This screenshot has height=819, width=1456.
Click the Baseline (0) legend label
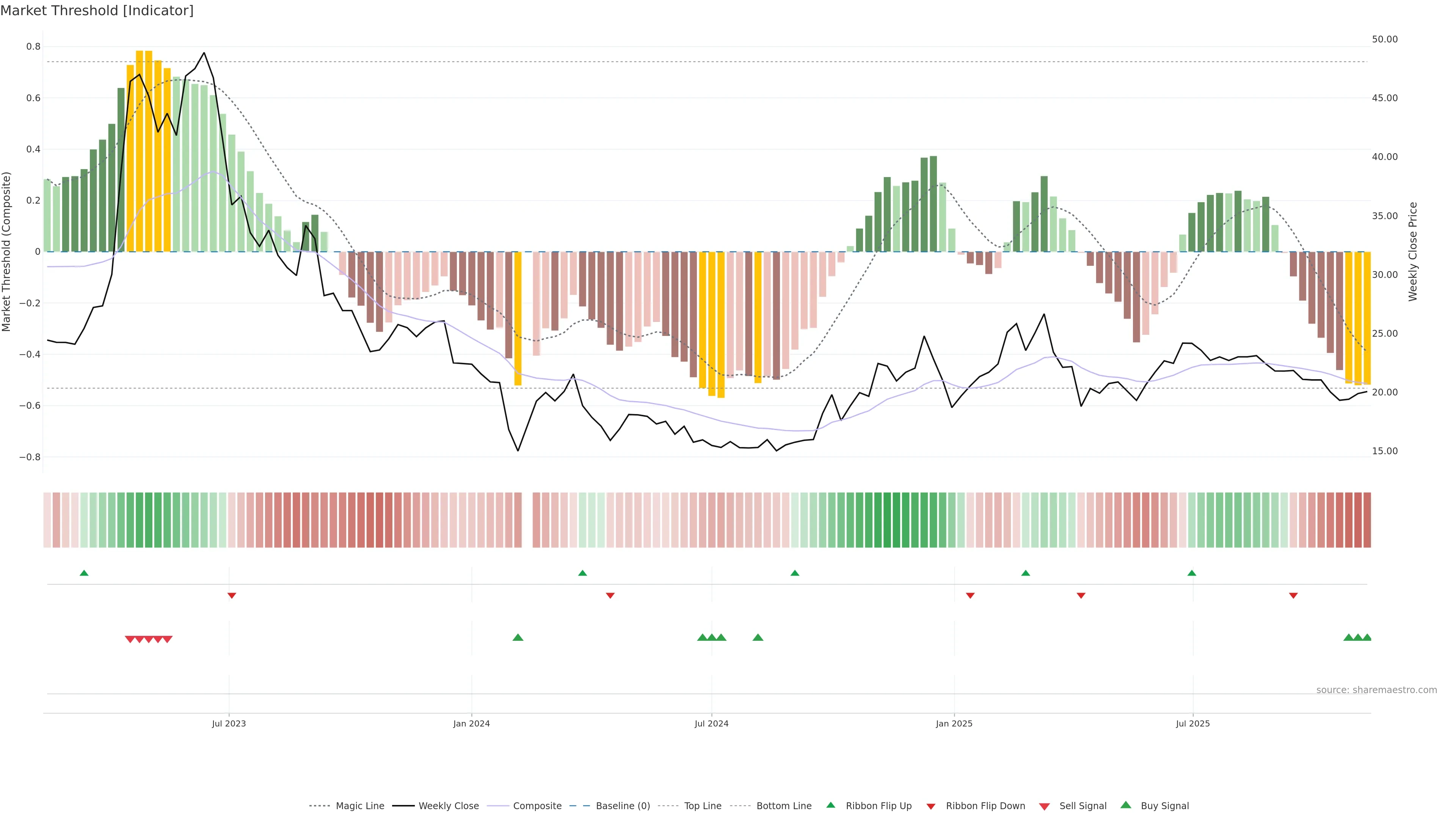623,806
